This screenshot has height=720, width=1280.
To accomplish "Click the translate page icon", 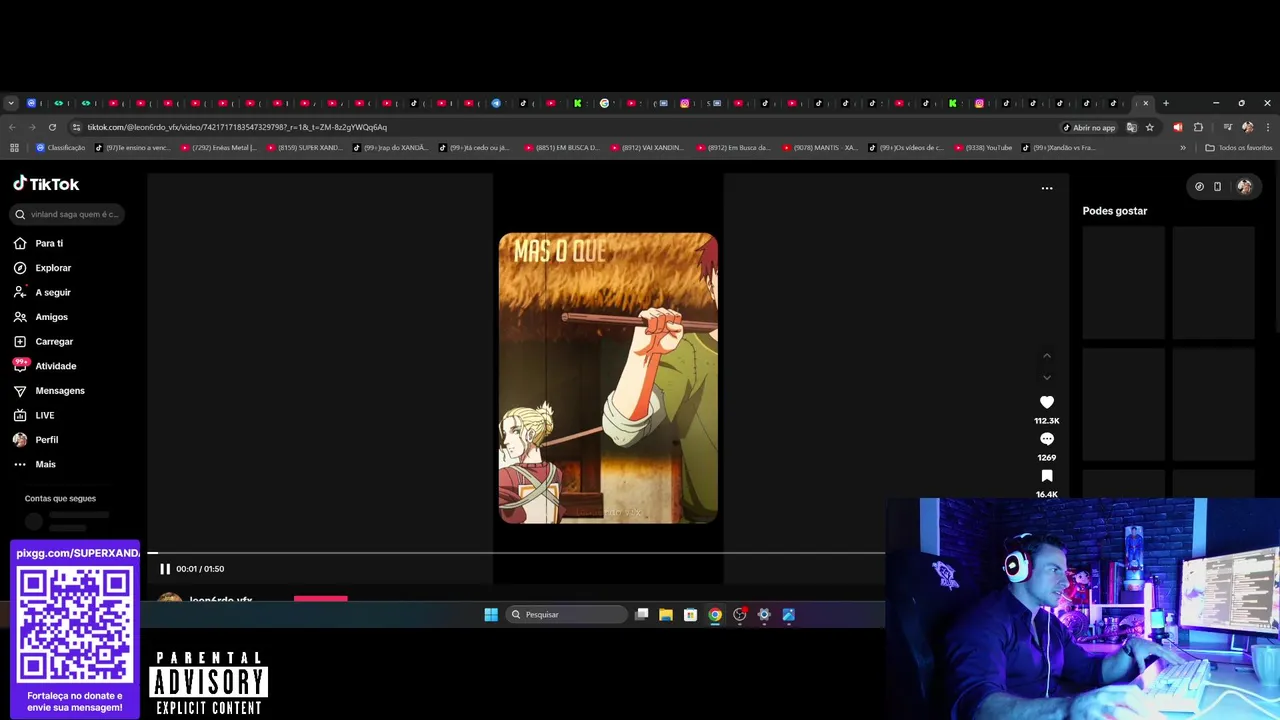I will click(1131, 127).
